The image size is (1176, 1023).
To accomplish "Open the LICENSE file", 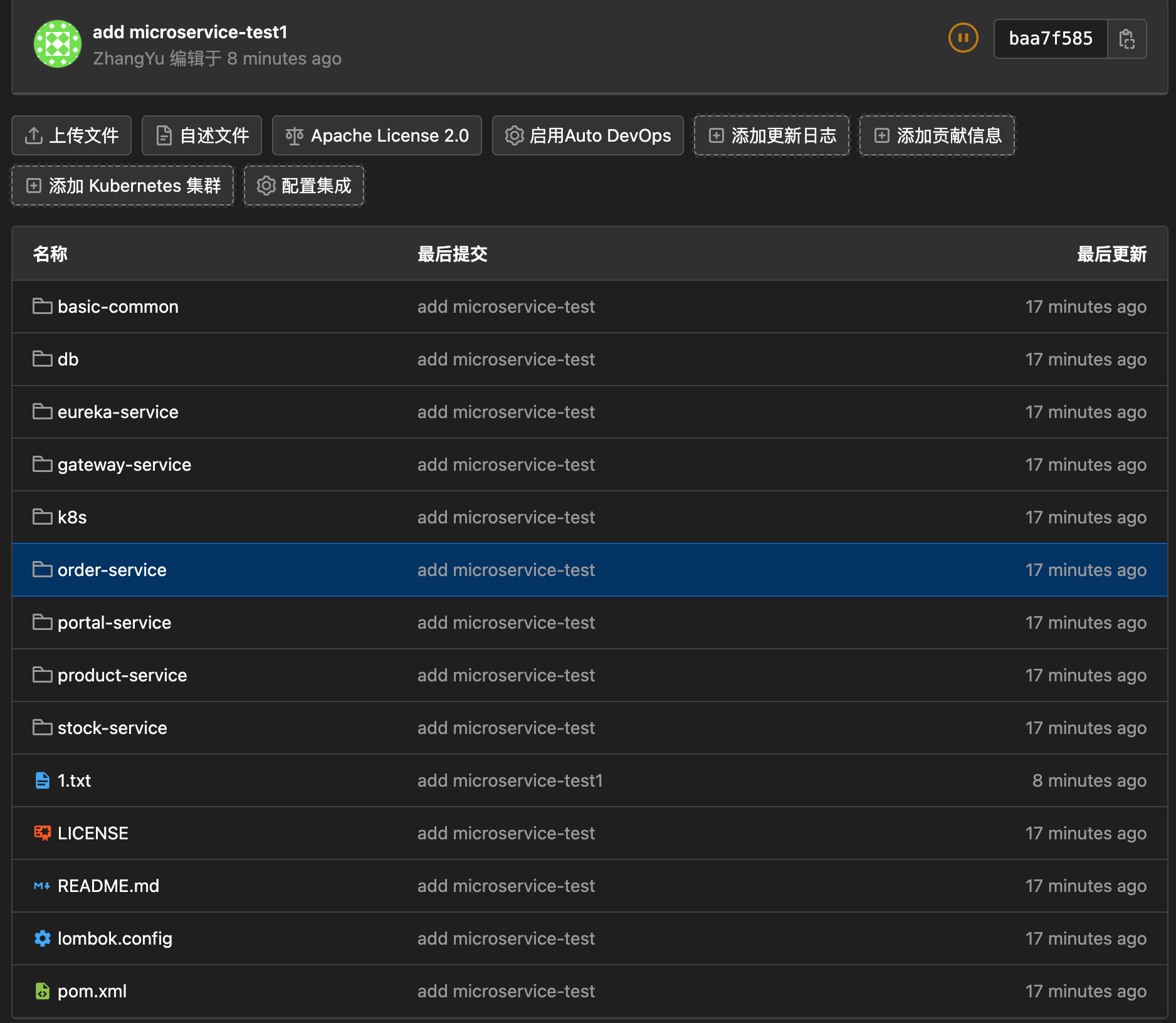I will [x=93, y=833].
